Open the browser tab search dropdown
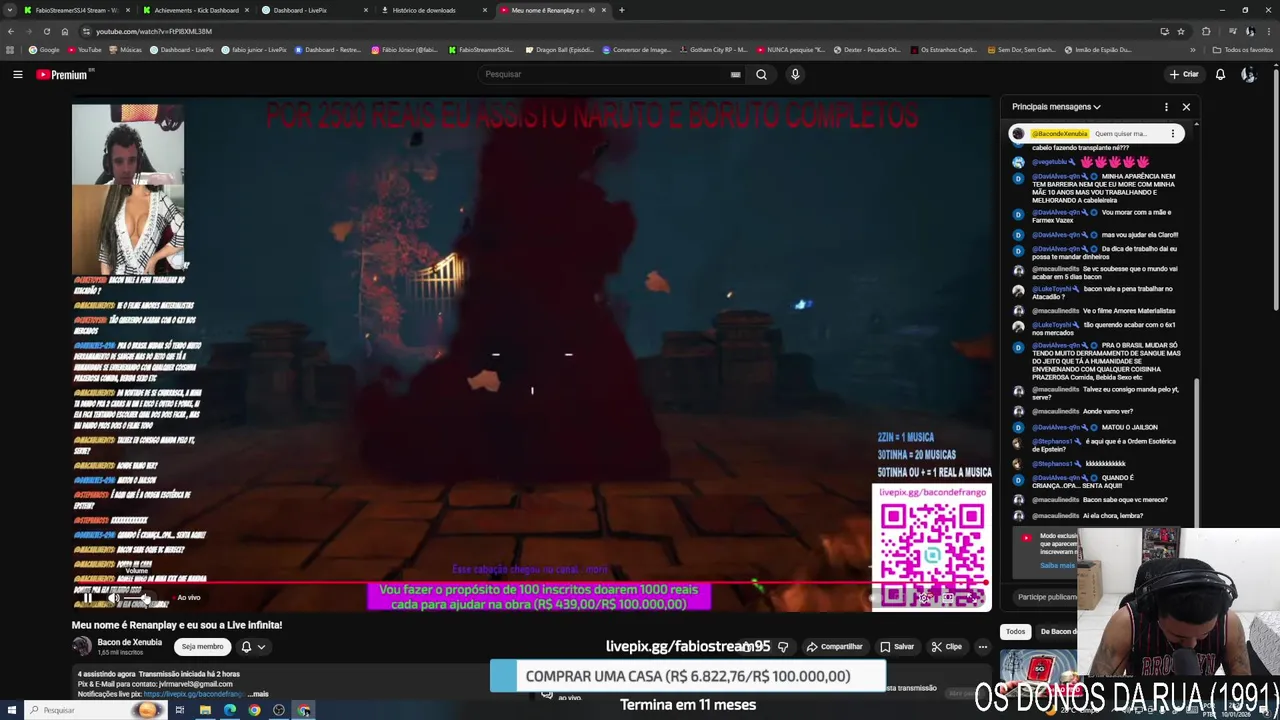 (x=10, y=10)
